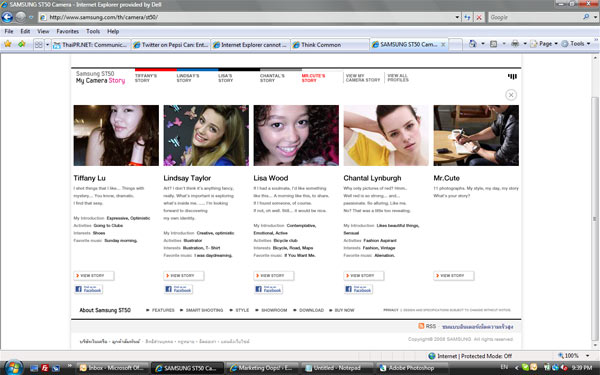Open Home button dropdown arrow

(483, 44)
